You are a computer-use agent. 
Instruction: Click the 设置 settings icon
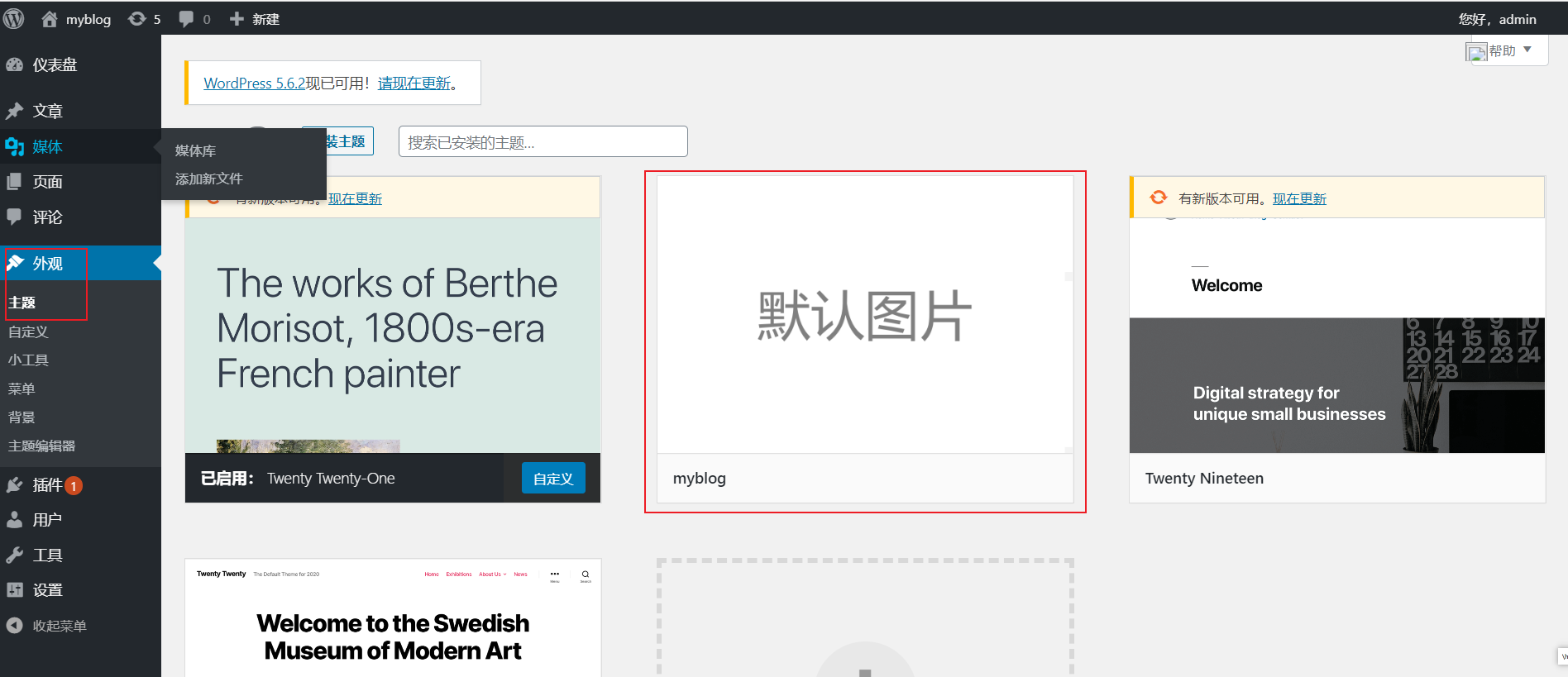point(14,590)
